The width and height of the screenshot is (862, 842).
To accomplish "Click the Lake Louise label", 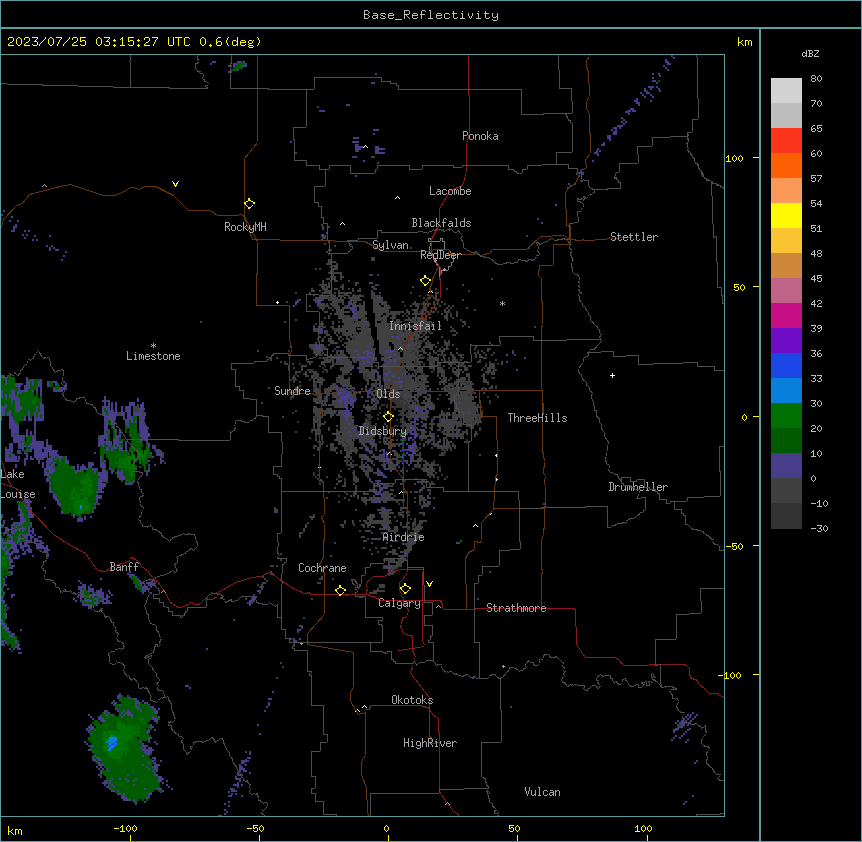I will click(x=18, y=484).
